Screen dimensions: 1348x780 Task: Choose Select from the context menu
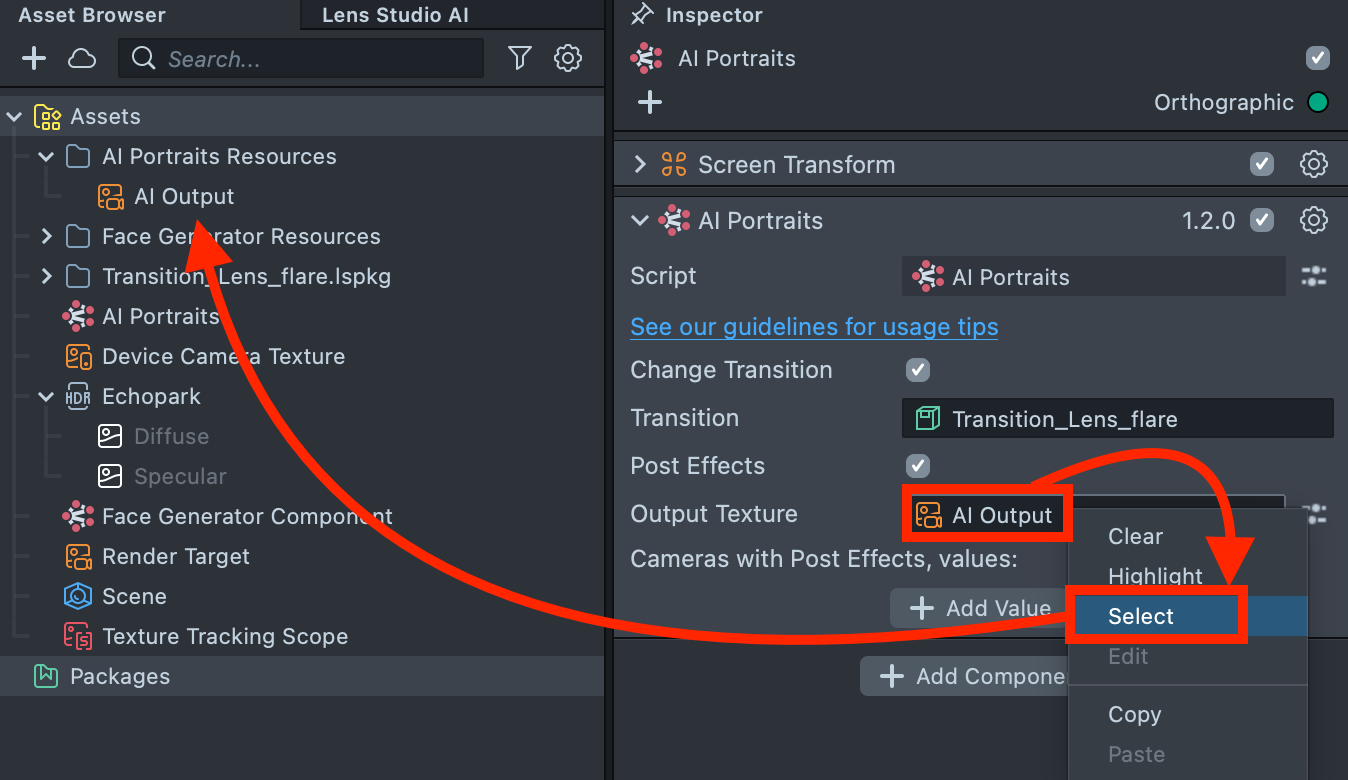[1141, 617]
